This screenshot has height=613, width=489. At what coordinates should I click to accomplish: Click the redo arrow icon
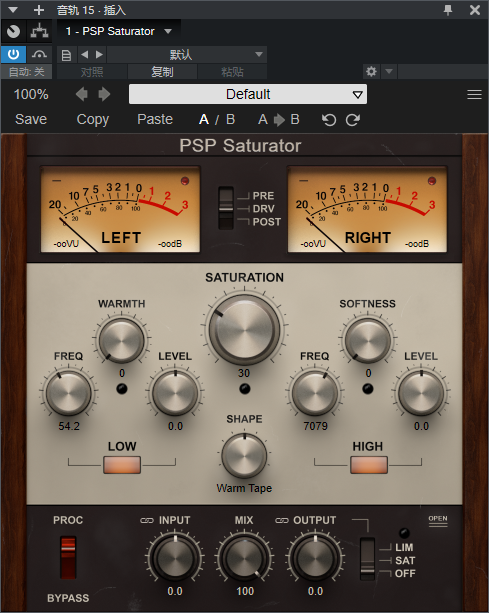pos(353,120)
